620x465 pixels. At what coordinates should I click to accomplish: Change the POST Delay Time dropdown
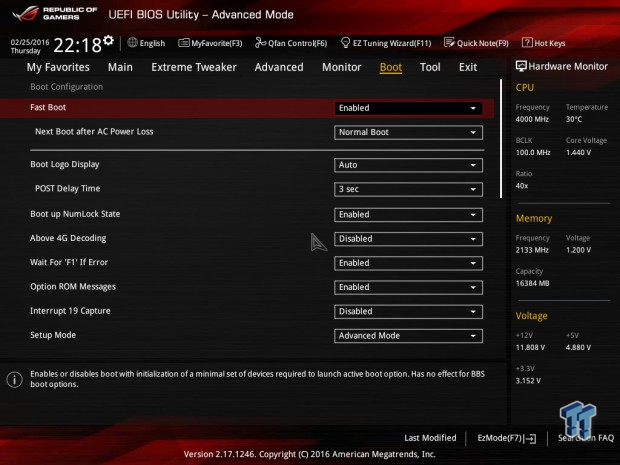pos(408,189)
